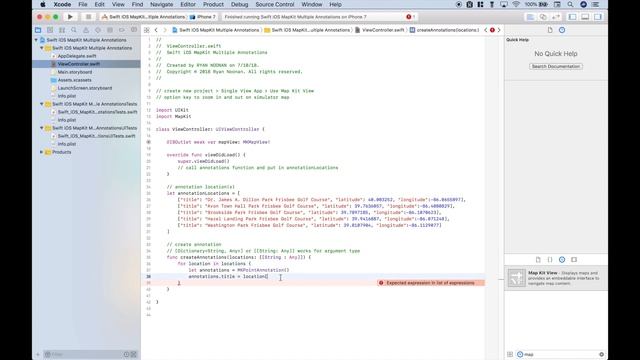Open the scheme selector dropdown
The height and width of the screenshot is (360, 640).
(x=143, y=17)
